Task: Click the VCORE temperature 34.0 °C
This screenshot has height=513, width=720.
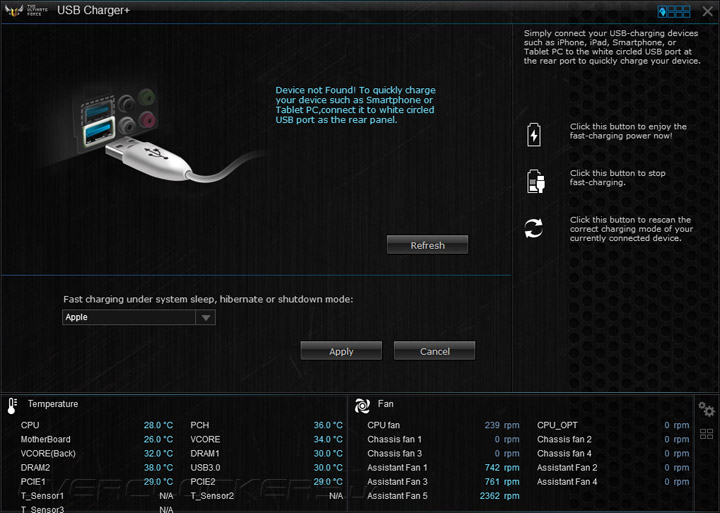Action: coord(328,440)
